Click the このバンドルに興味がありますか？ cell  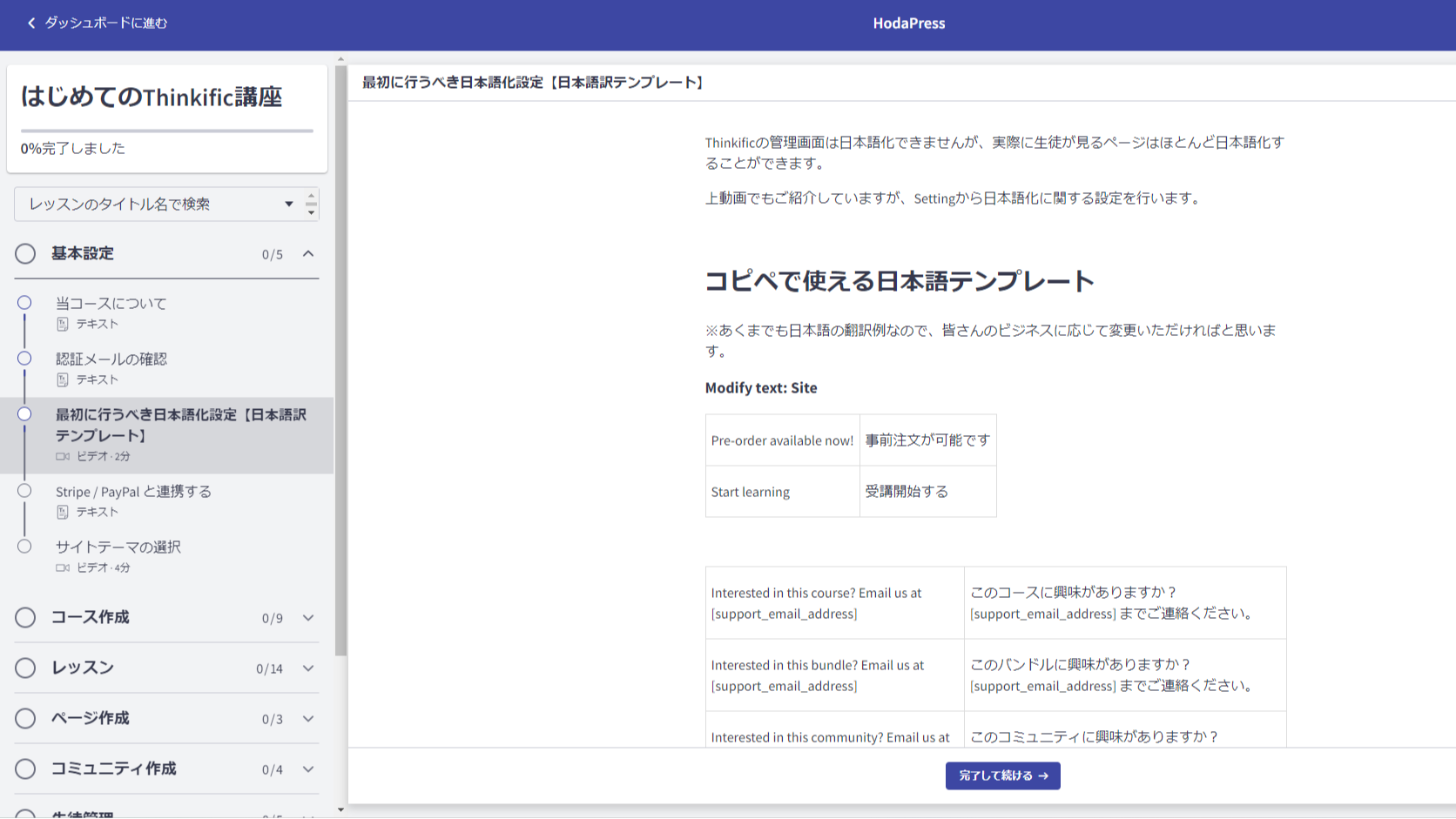pos(1125,675)
